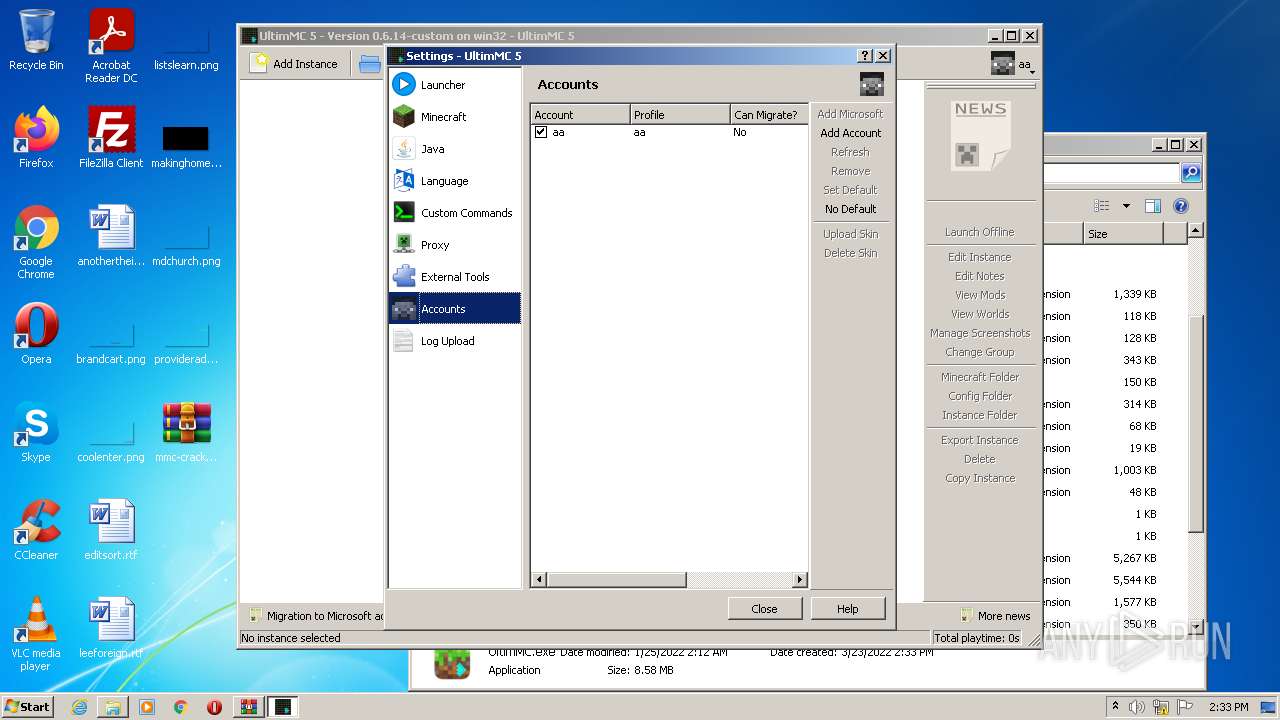The width and height of the screenshot is (1280, 720).
Task: Click the Set Default button
Action: [x=850, y=190]
